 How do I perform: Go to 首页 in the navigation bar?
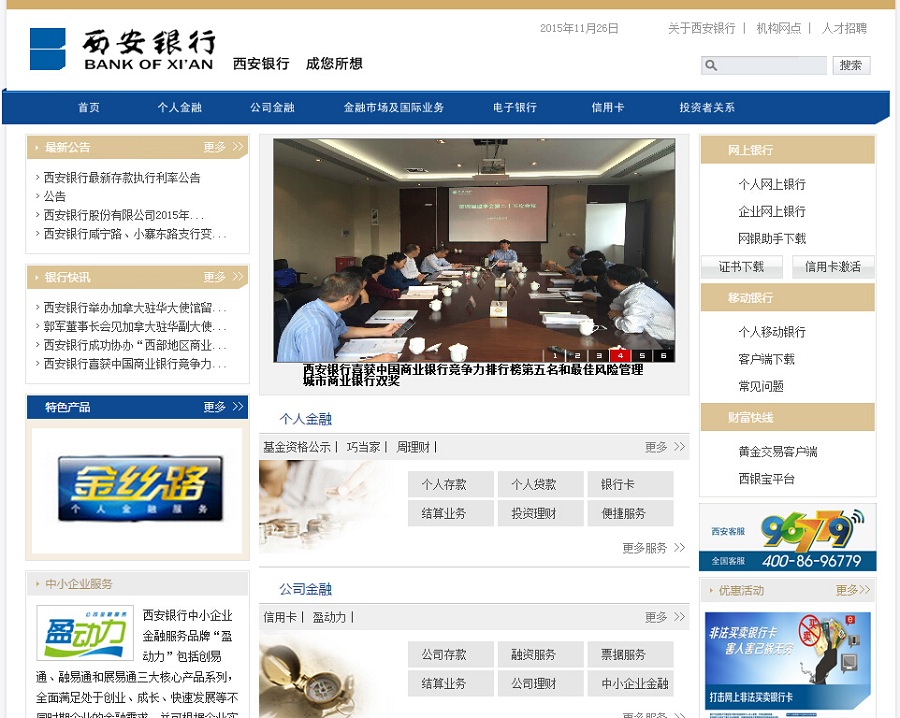click(x=88, y=107)
